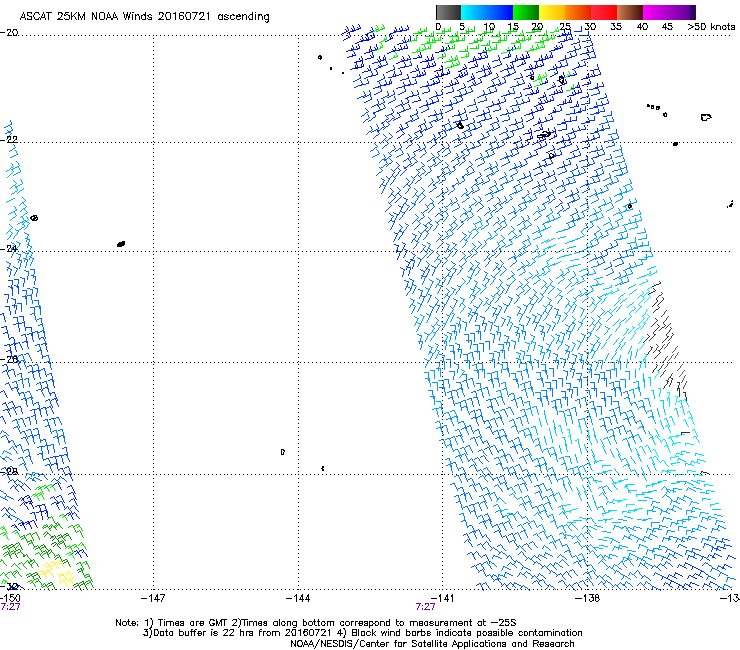Click the '10' legend scale label

489,27
